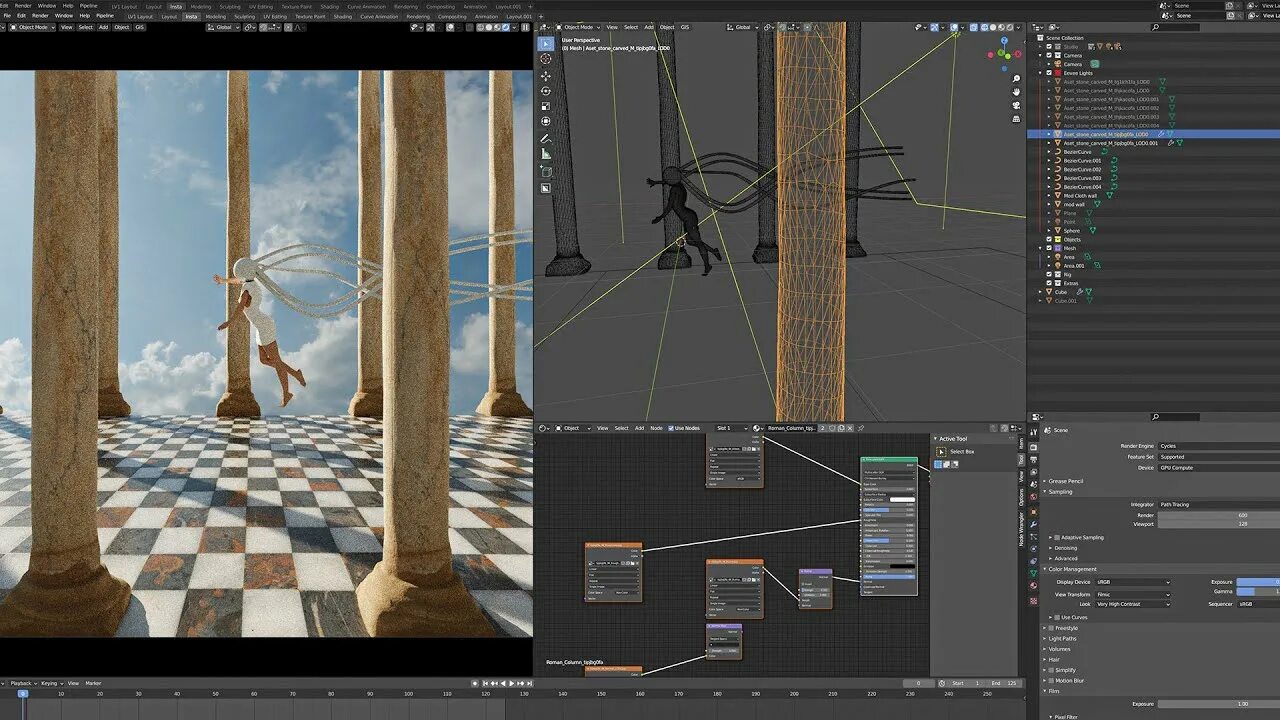Pick the Measure tool in toolbar
This screenshot has height=720, width=1280.
(546, 154)
